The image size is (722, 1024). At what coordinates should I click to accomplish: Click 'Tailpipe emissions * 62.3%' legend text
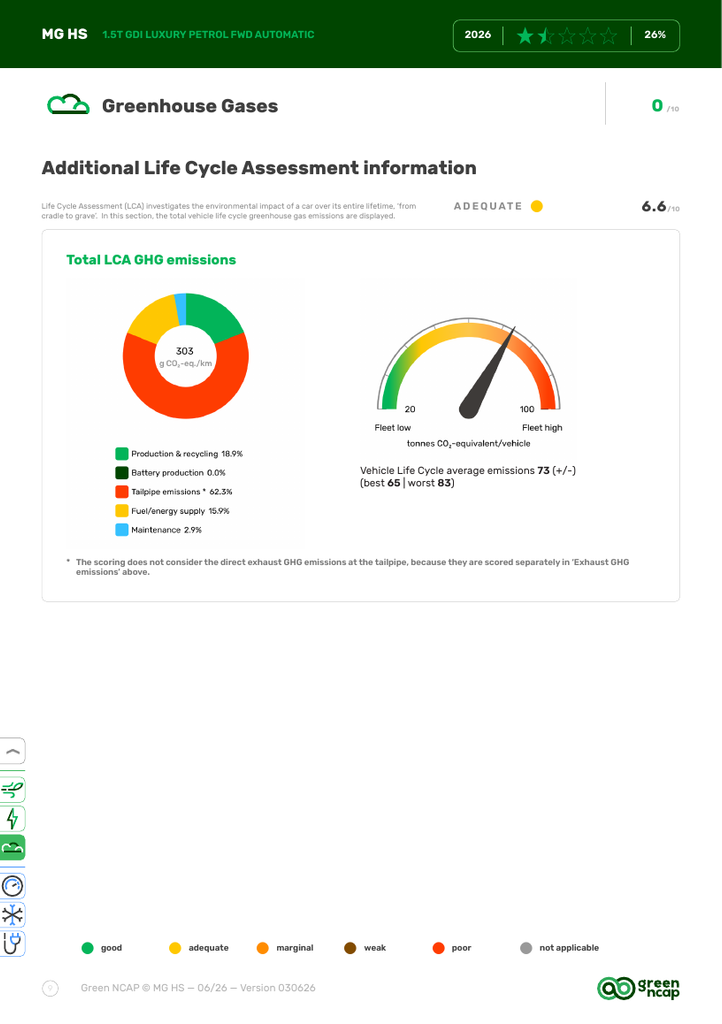(x=181, y=492)
